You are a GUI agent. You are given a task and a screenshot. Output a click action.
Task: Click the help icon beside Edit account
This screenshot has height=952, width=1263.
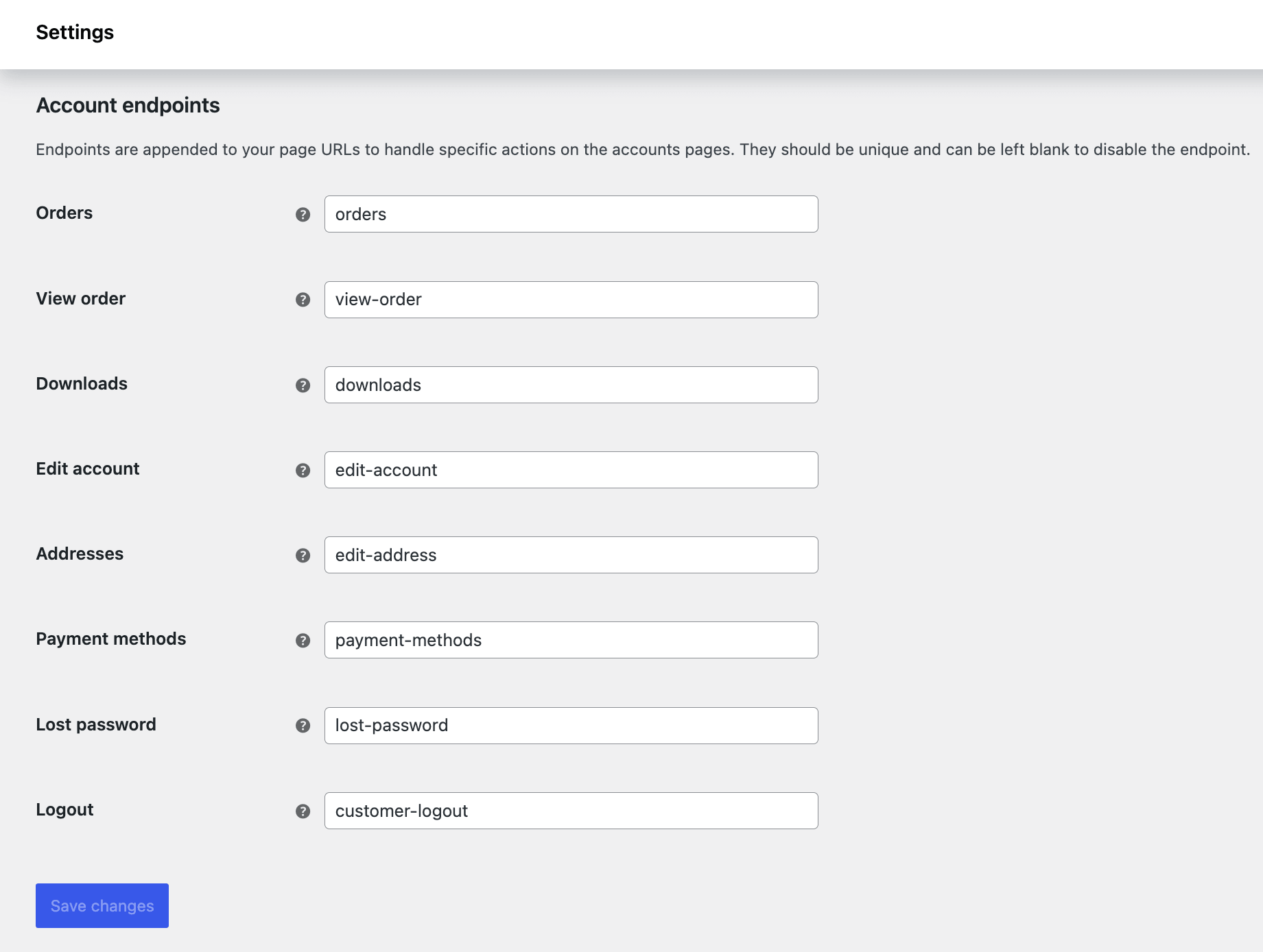click(303, 471)
